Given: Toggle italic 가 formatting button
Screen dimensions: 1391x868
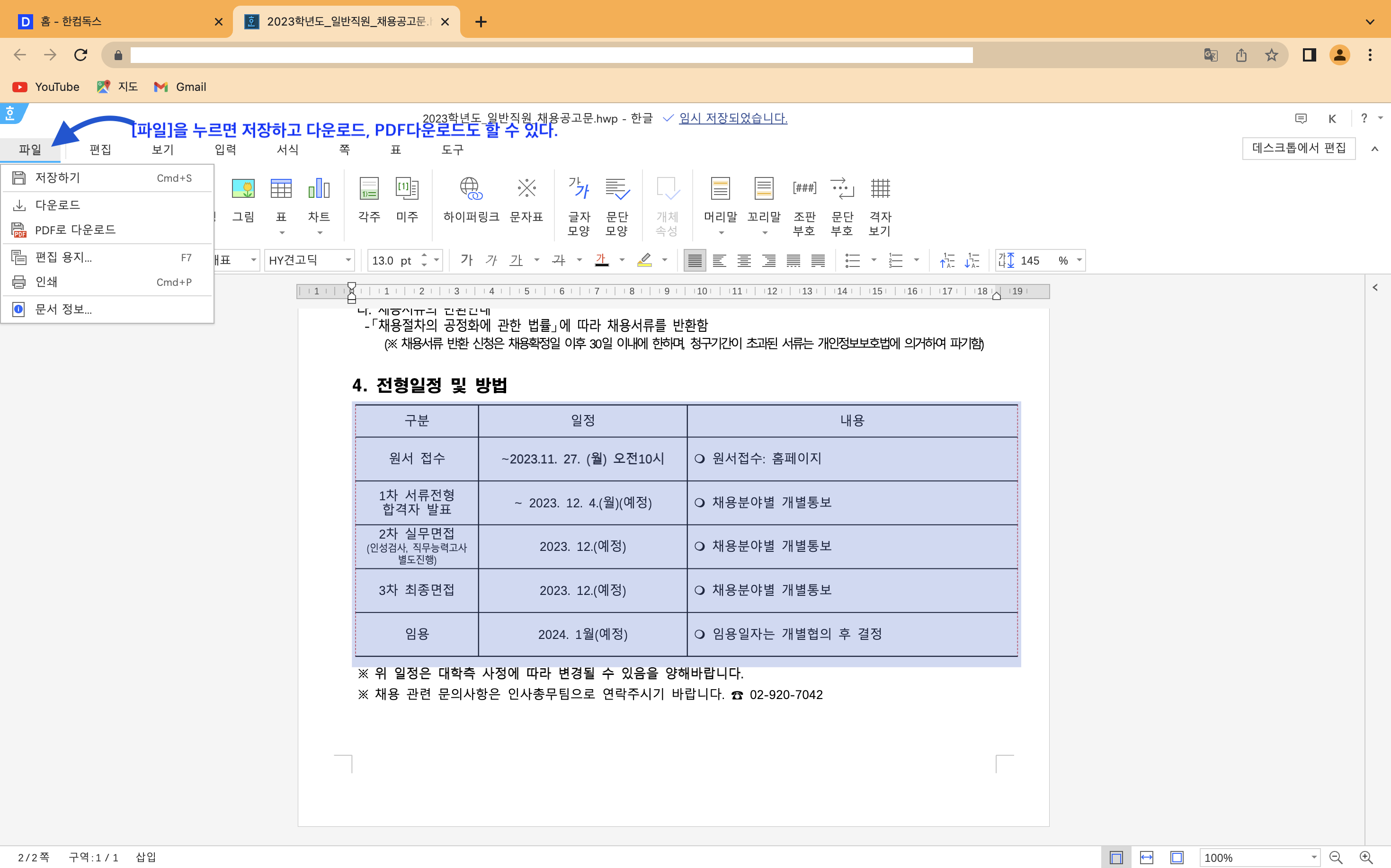Looking at the screenshot, I should 491,261.
